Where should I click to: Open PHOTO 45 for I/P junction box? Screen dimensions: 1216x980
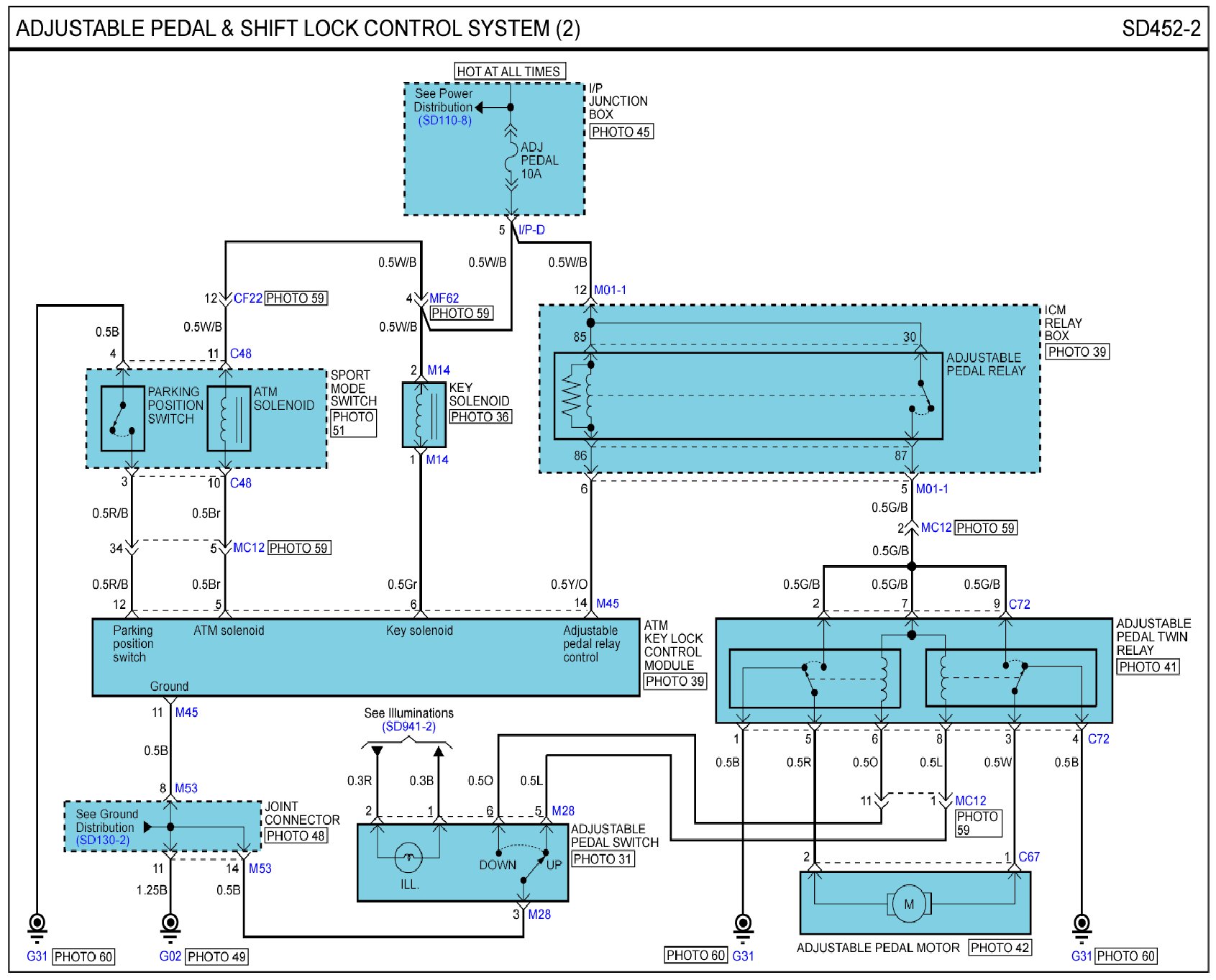(x=621, y=132)
